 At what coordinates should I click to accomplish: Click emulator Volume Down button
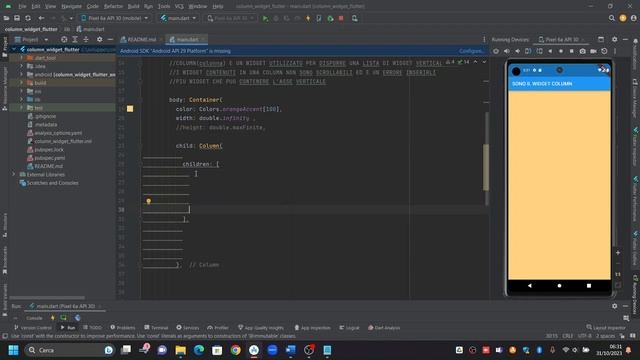(518, 51)
